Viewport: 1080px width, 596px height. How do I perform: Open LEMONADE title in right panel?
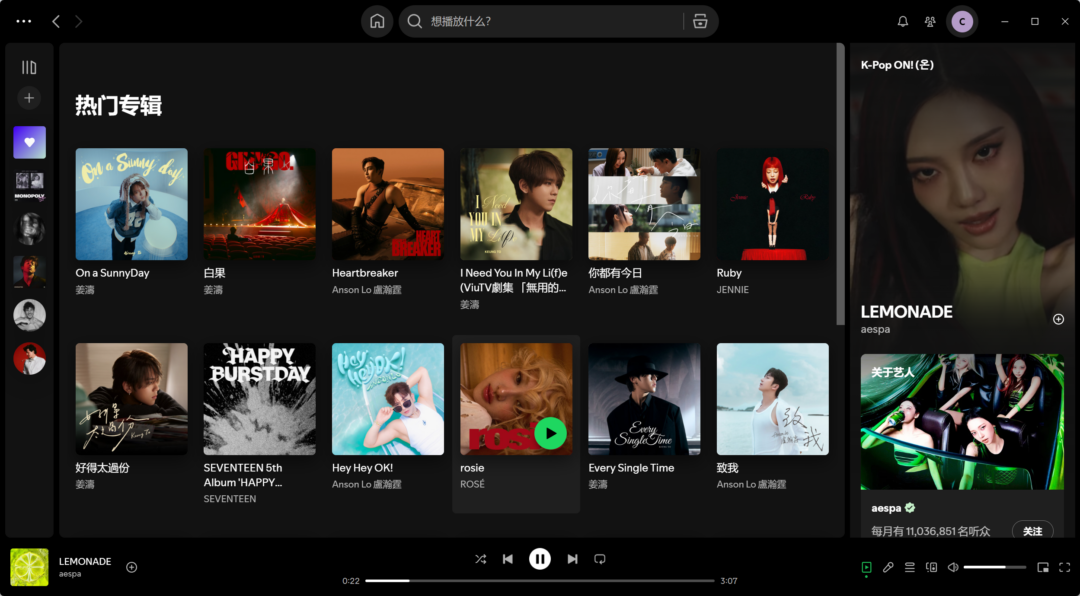(906, 312)
